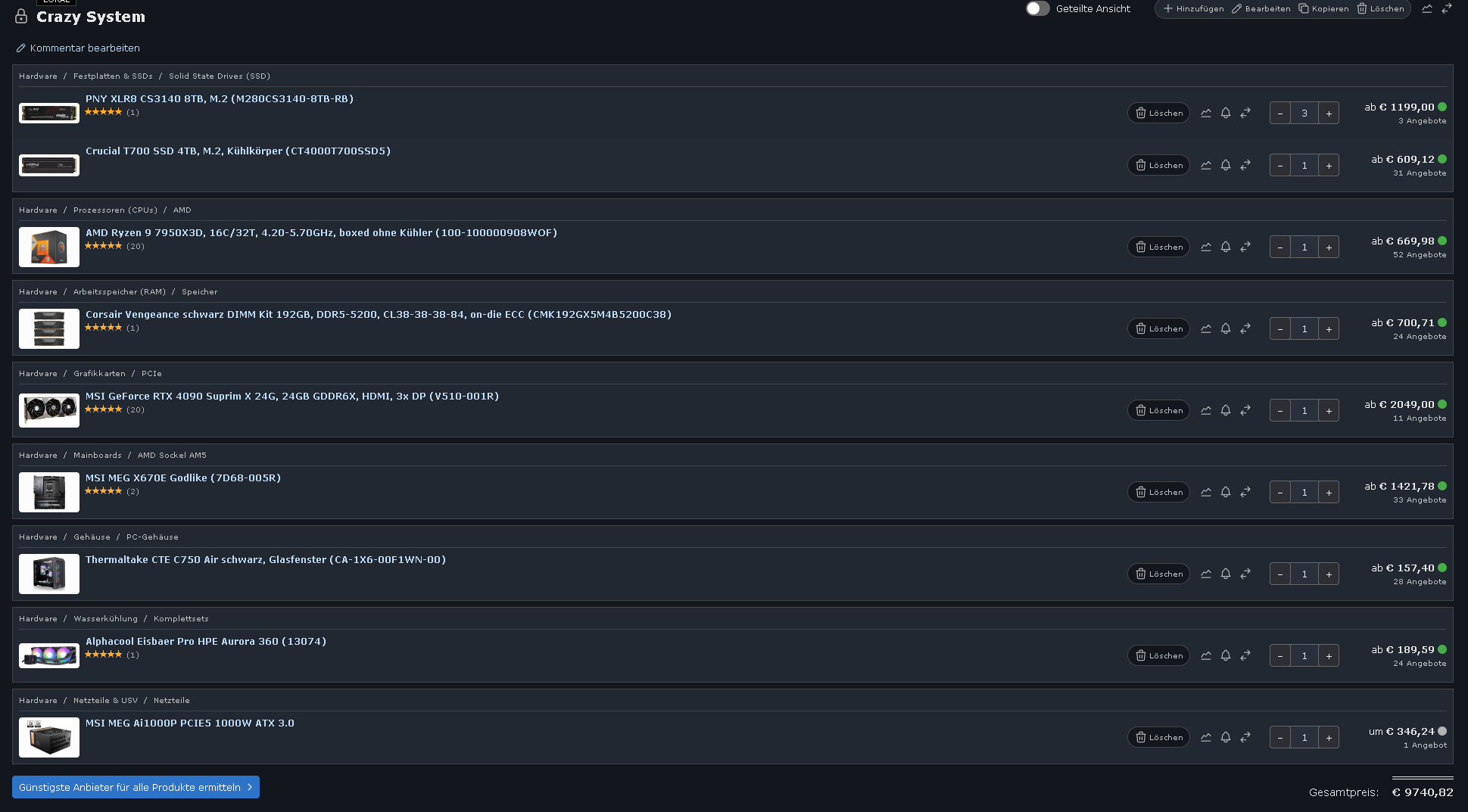Click swap icon for MSI MEG X670E Godlike
This screenshot has height=812, width=1468.
(1245, 492)
